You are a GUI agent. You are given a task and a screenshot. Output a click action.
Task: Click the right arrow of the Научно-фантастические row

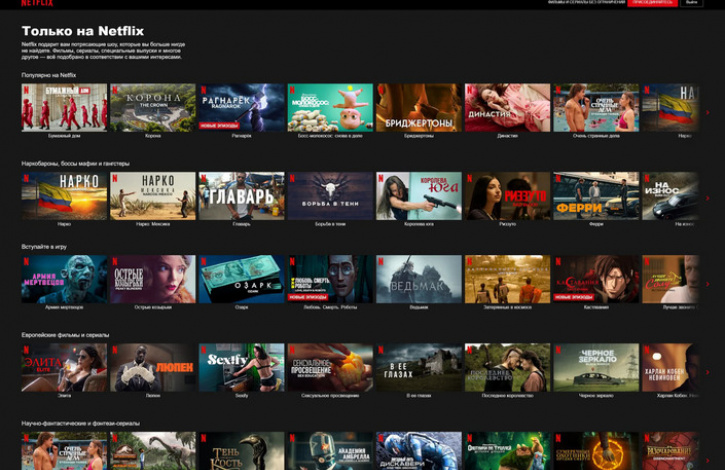[x=707, y=460]
